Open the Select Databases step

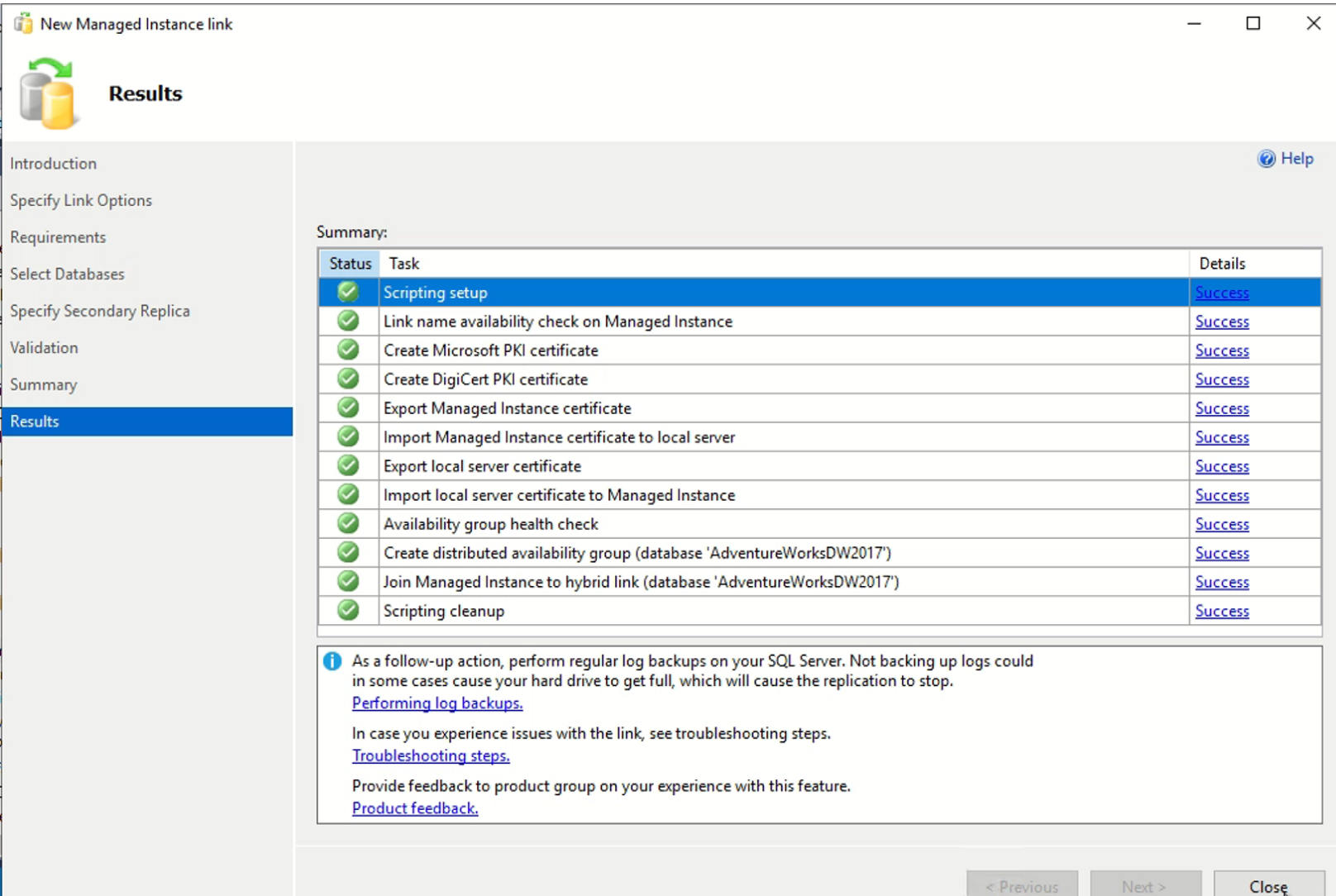pyautogui.click(x=67, y=274)
